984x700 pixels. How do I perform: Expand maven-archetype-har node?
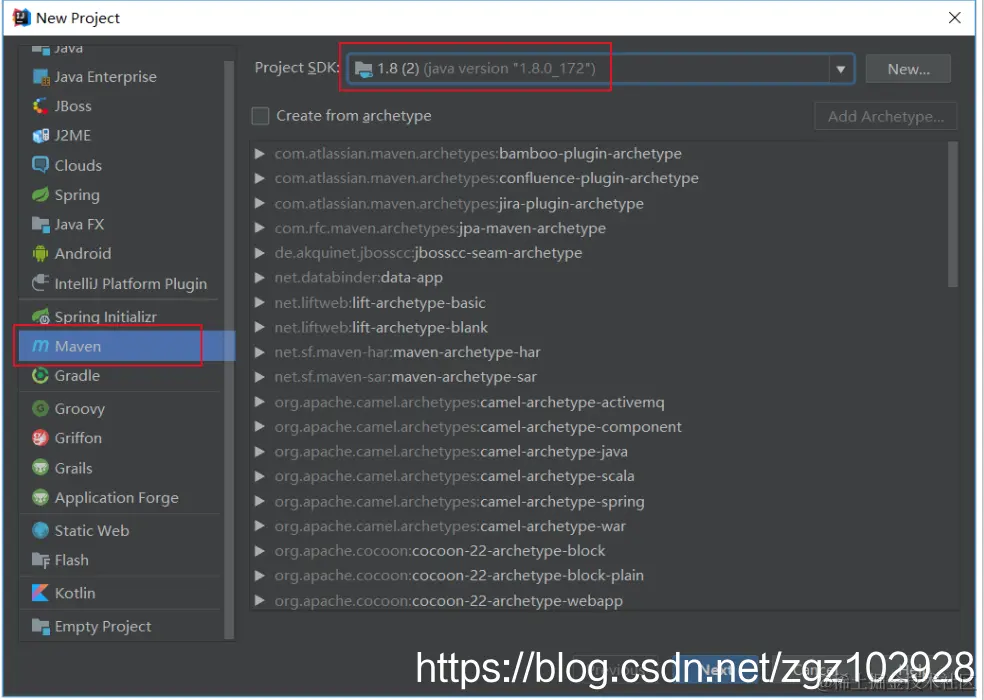[x=259, y=352]
